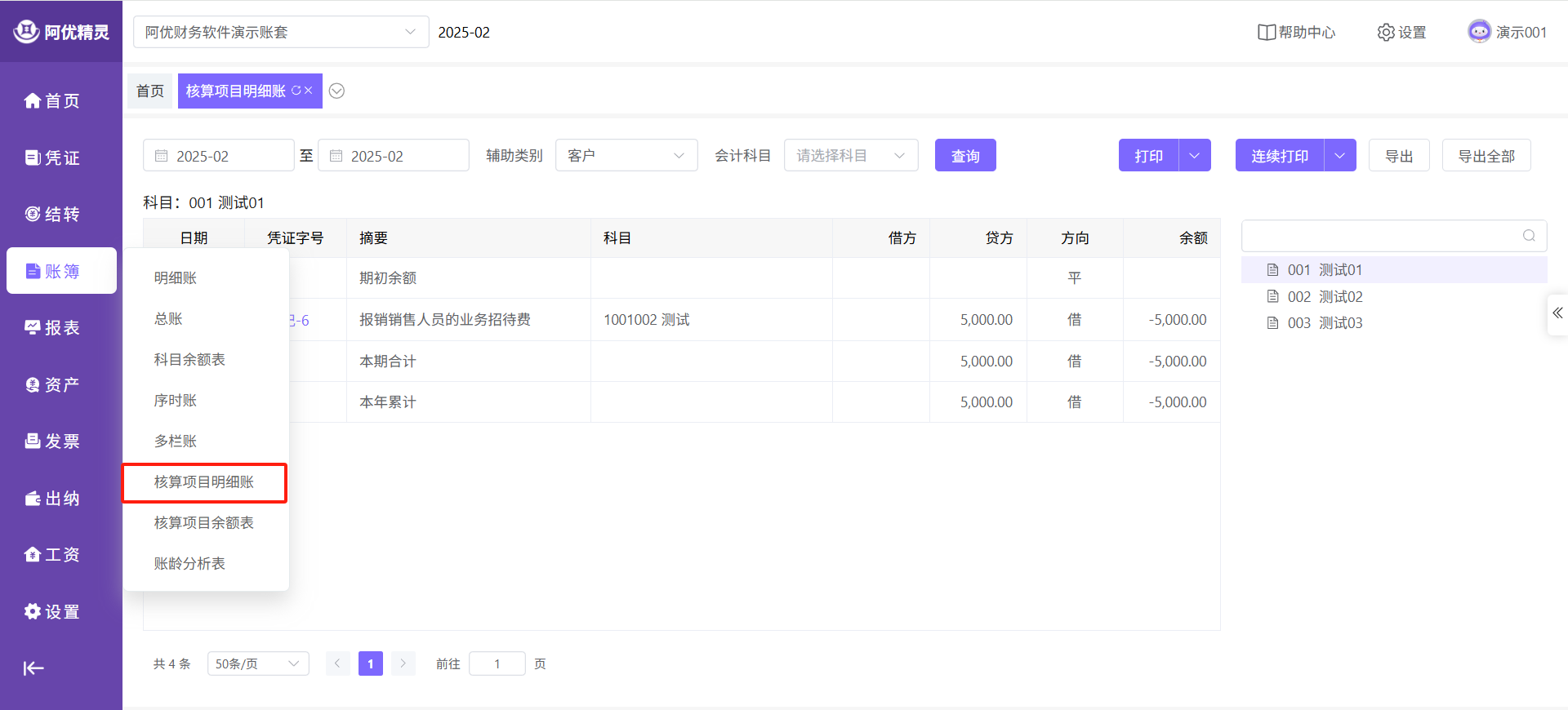
Task: Click the search magnifier icon in right panel
Action: (1529, 236)
